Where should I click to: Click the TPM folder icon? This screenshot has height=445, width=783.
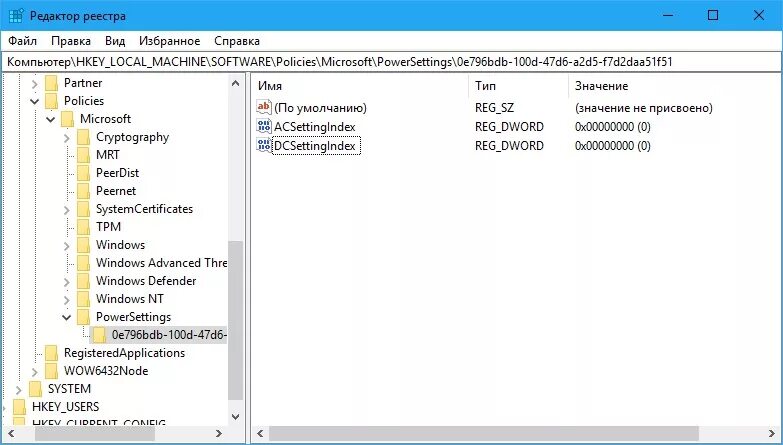click(83, 227)
